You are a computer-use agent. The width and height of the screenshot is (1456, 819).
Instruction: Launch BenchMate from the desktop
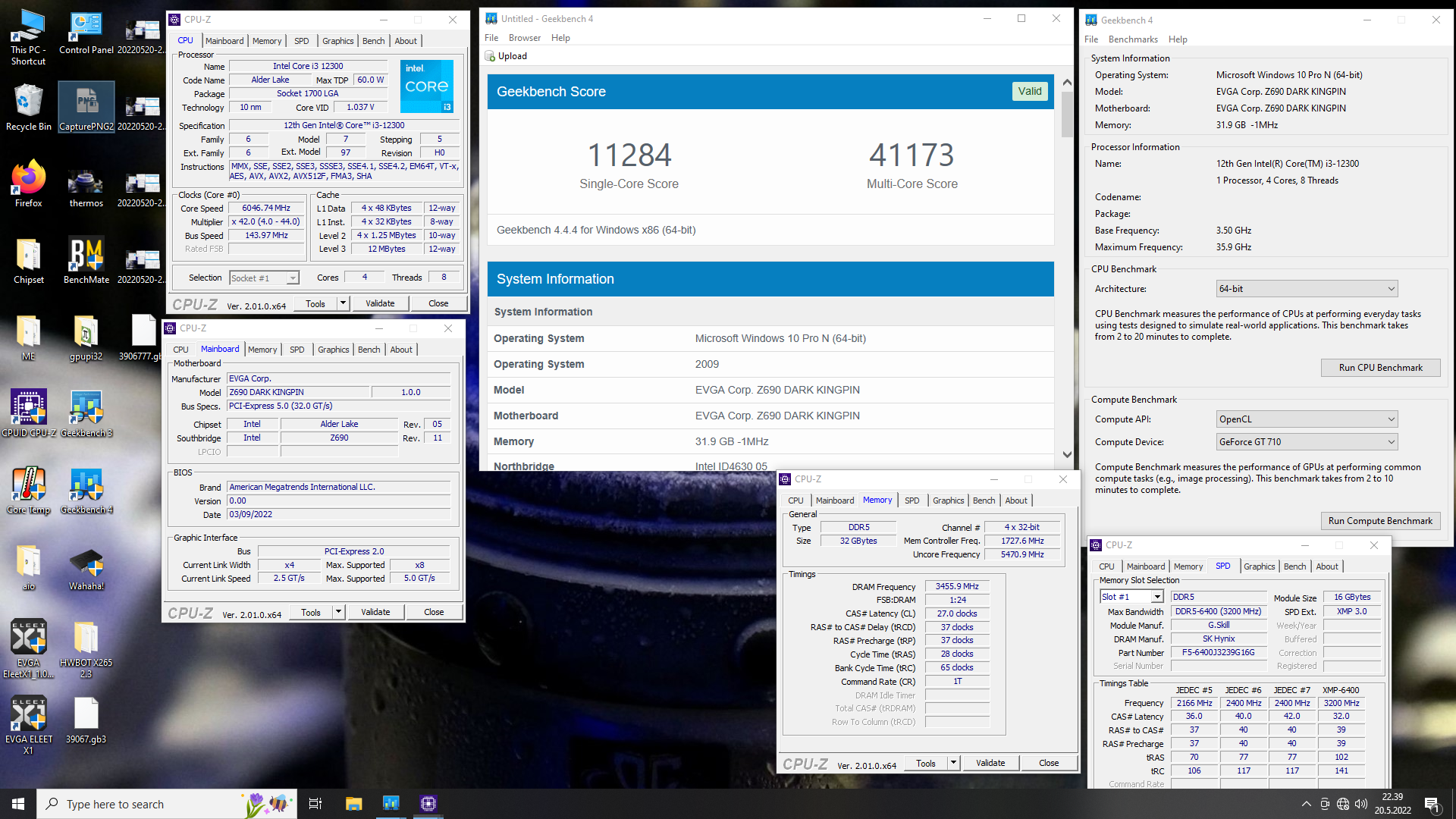[86, 261]
